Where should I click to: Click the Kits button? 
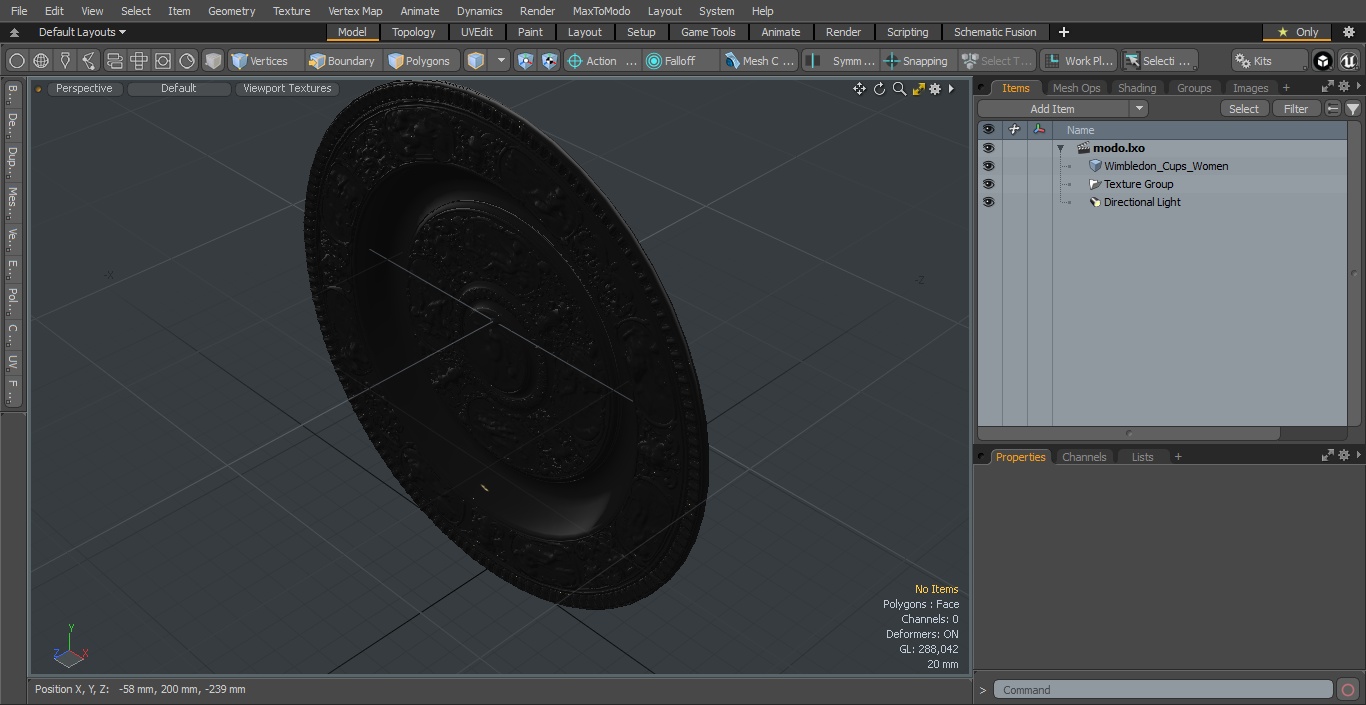click(x=1269, y=61)
